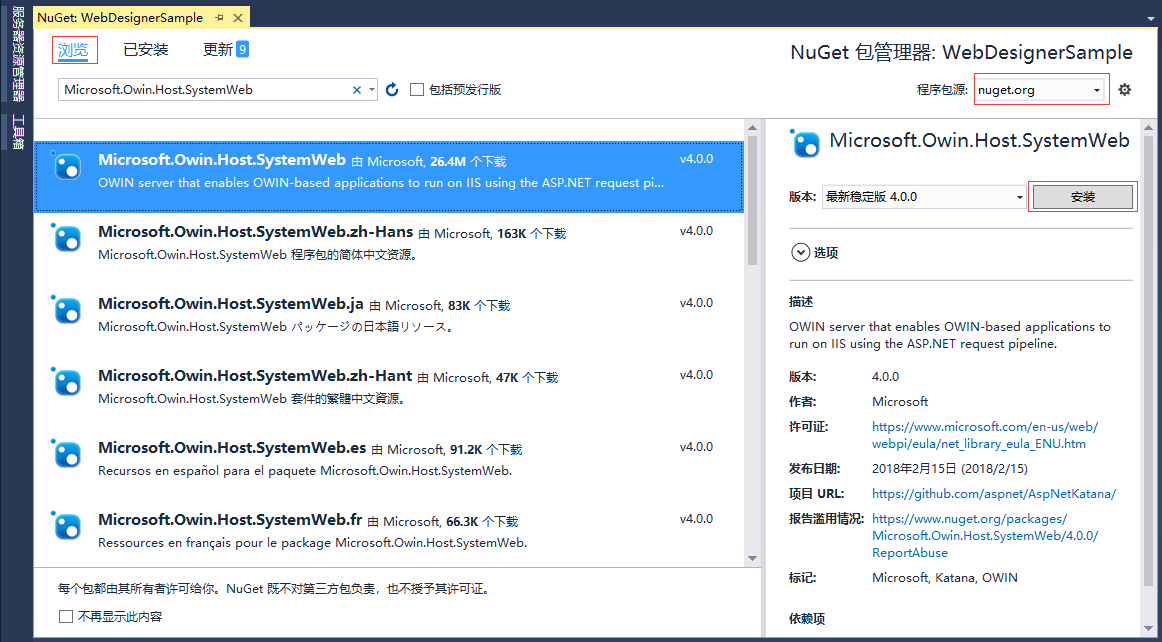Click the selected Microsoft.Owin.Host.SystemWeb package icon

66,165
